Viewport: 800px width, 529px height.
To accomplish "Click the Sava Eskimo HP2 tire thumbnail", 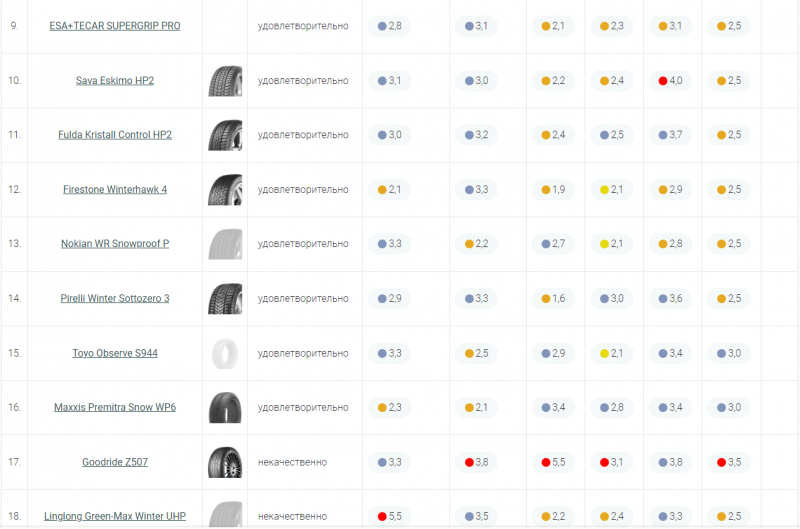I will pyautogui.click(x=225, y=81).
